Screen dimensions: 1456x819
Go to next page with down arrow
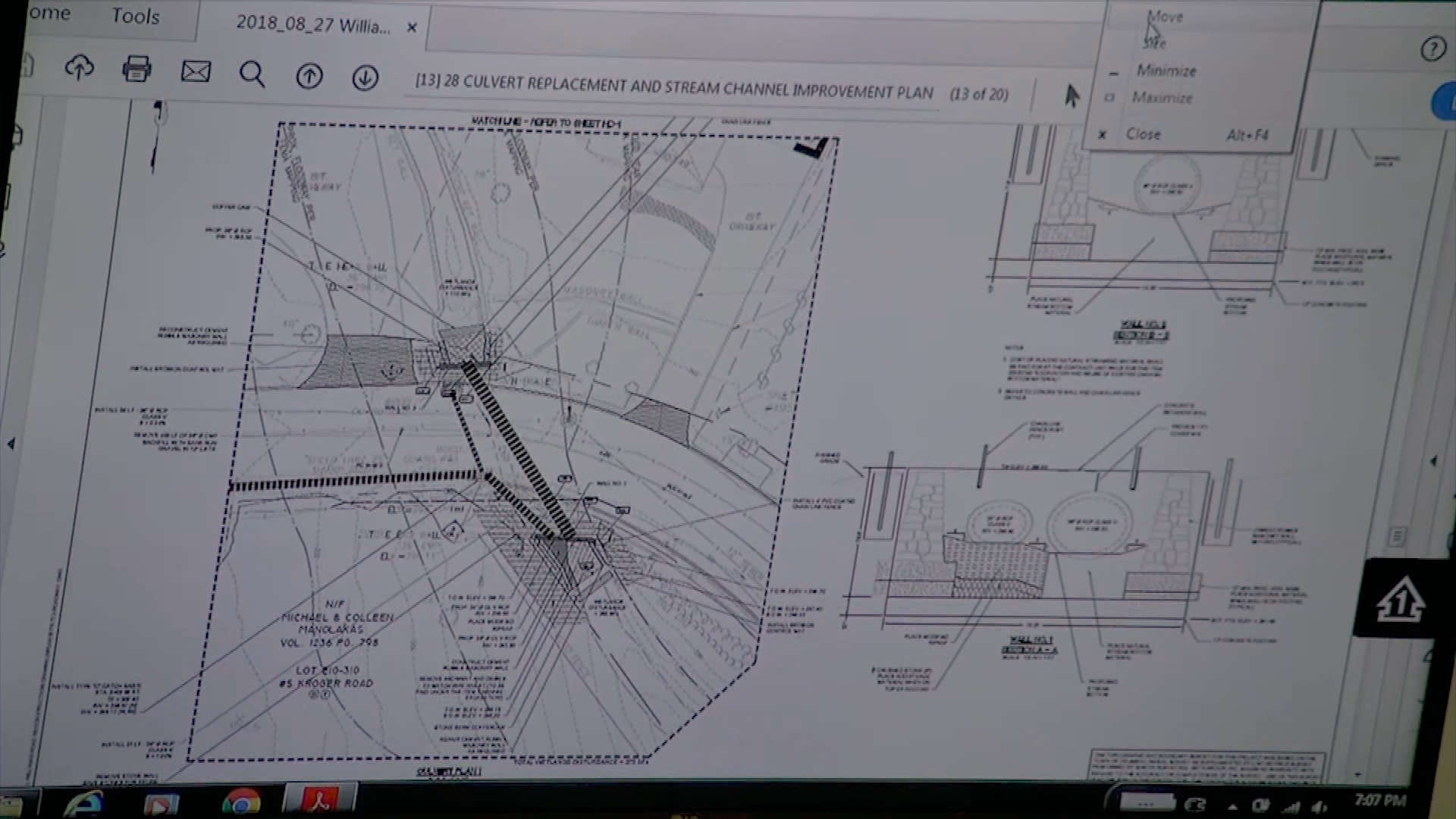(366, 77)
